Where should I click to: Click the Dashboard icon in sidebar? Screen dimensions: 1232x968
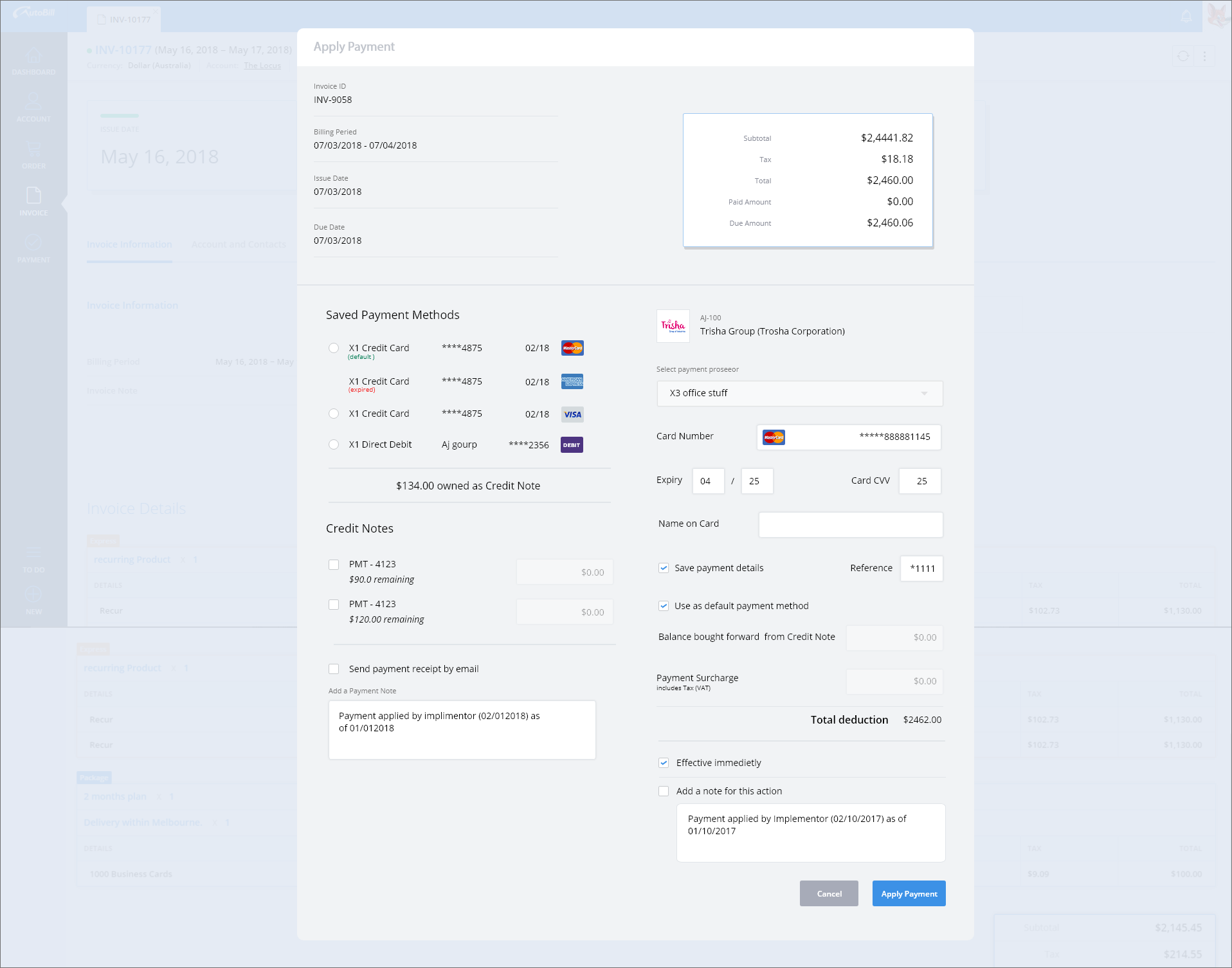coord(33,57)
